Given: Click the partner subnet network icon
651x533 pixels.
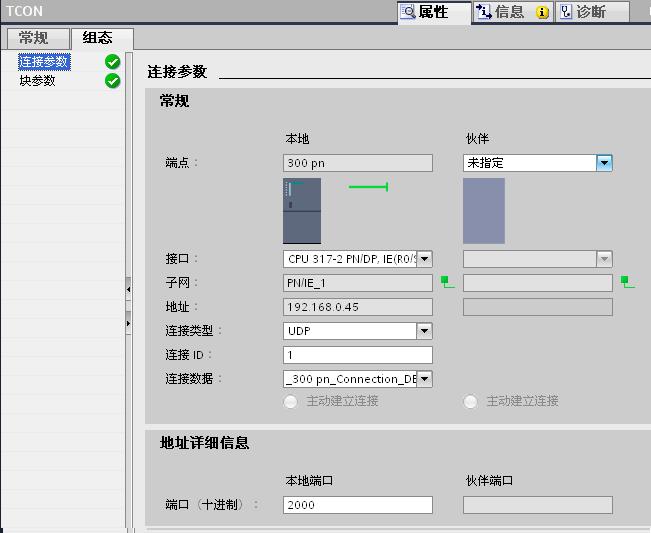Looking at the screenshot, I should tap(627, 282).
